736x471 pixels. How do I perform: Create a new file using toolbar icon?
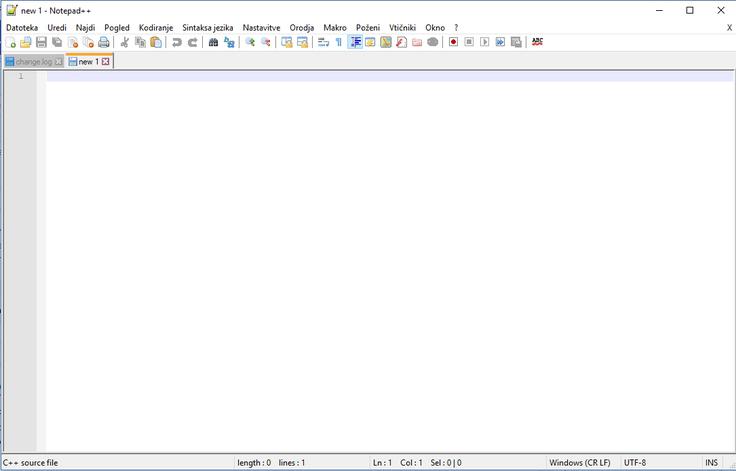click(x=10, y=42)
